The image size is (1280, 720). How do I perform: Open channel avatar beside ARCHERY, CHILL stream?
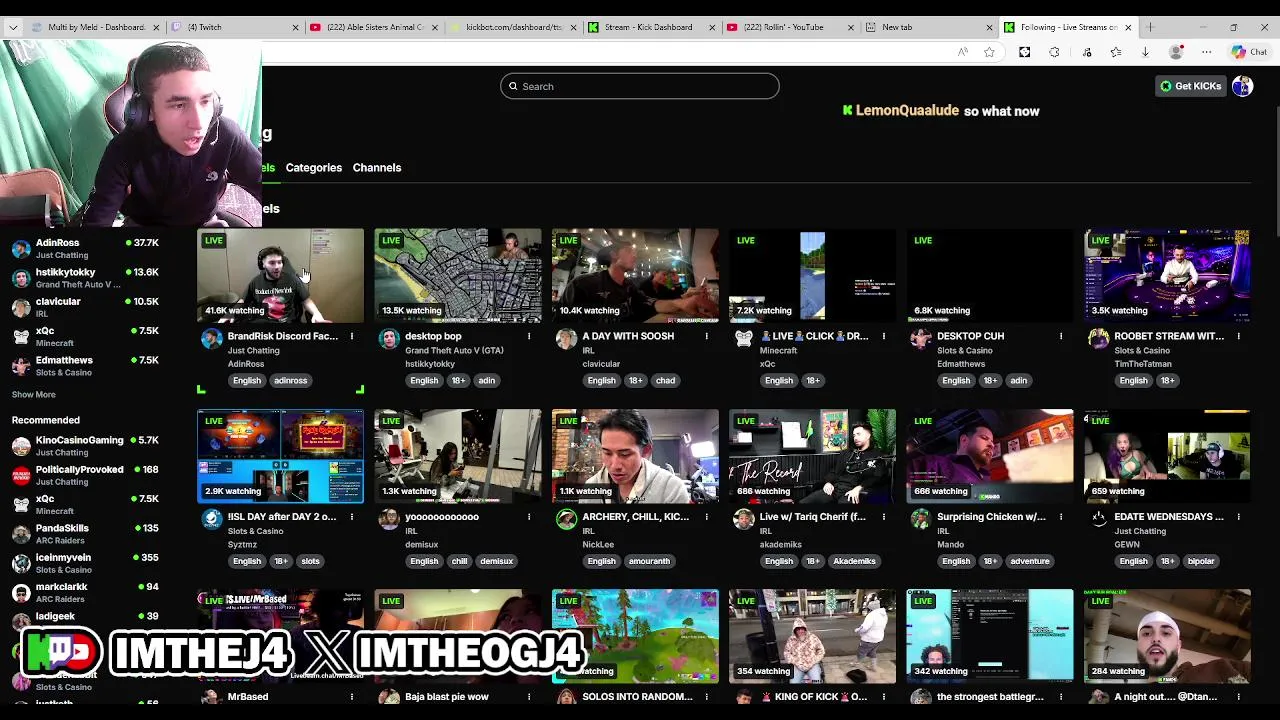(566, 519)
